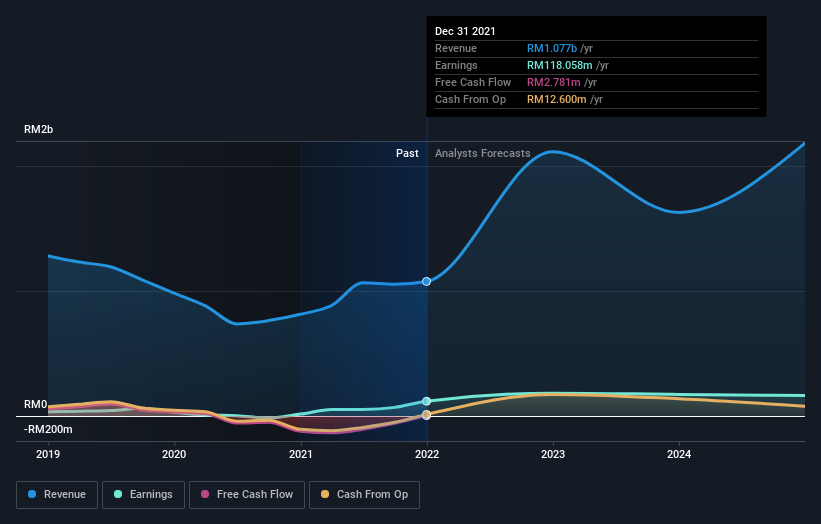Click the RM12.600m cash from op value
821x524 pixels.
pos(557,99)
